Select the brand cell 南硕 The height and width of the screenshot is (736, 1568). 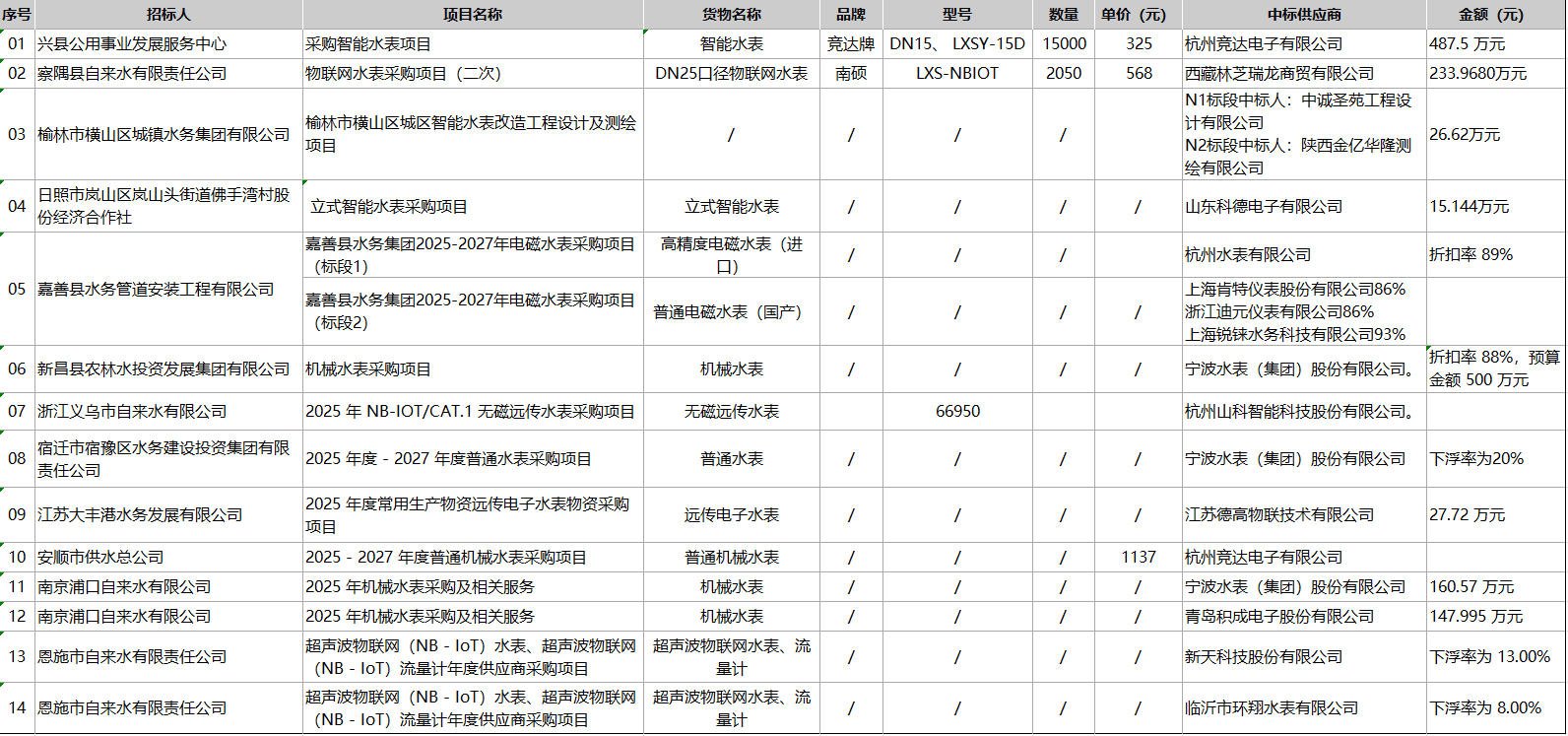coord(851,74)
